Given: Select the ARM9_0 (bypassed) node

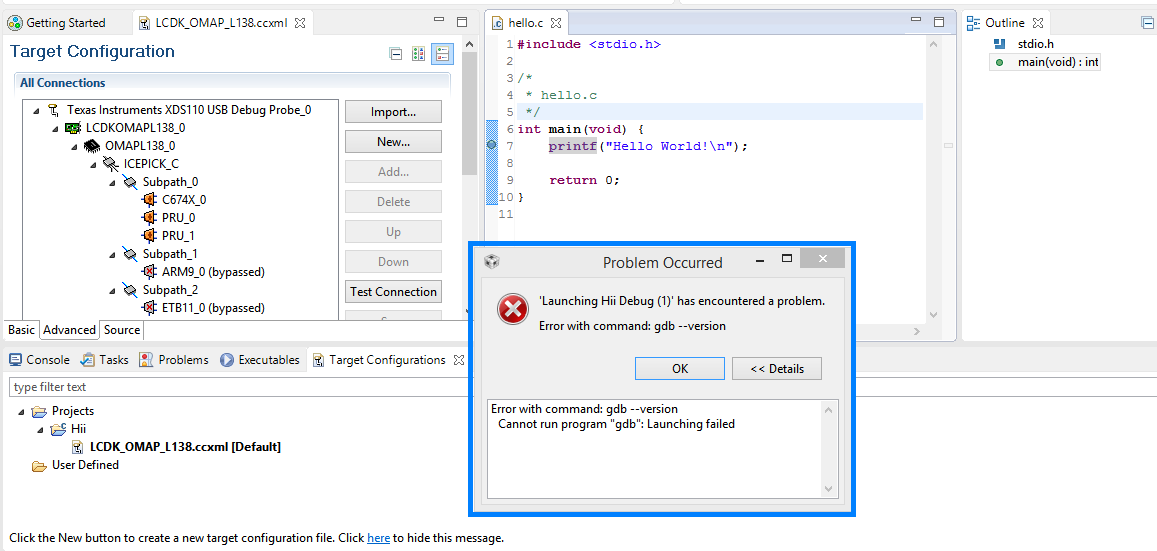Looking at the screenshot, I should tap(203, 271).
